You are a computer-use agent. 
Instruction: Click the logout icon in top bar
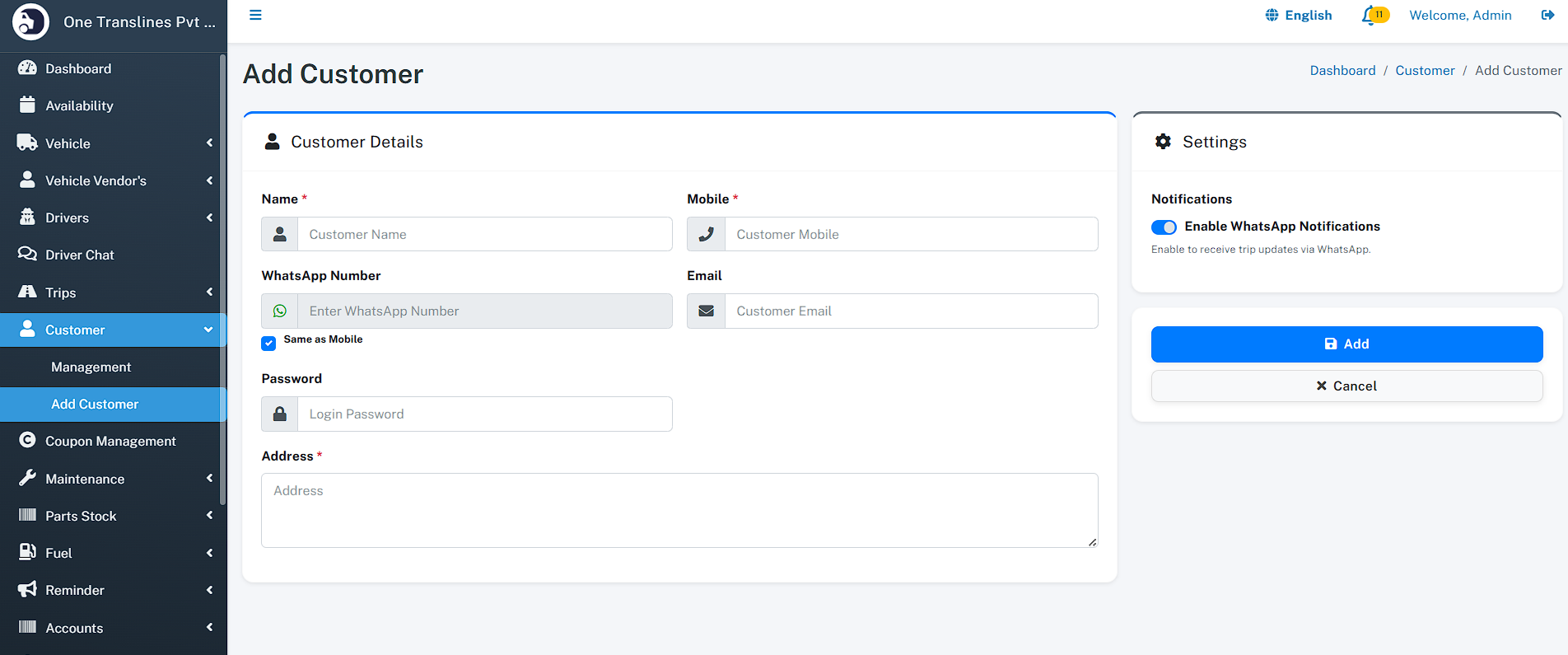[1547, 16]
